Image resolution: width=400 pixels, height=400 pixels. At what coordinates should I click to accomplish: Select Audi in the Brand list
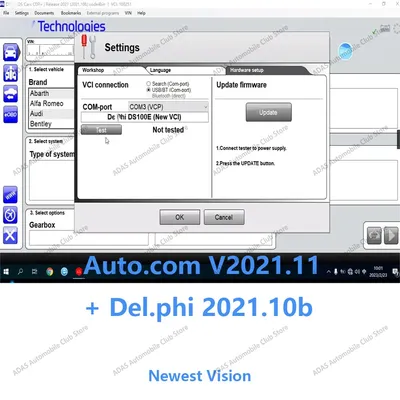coord(51,114)
